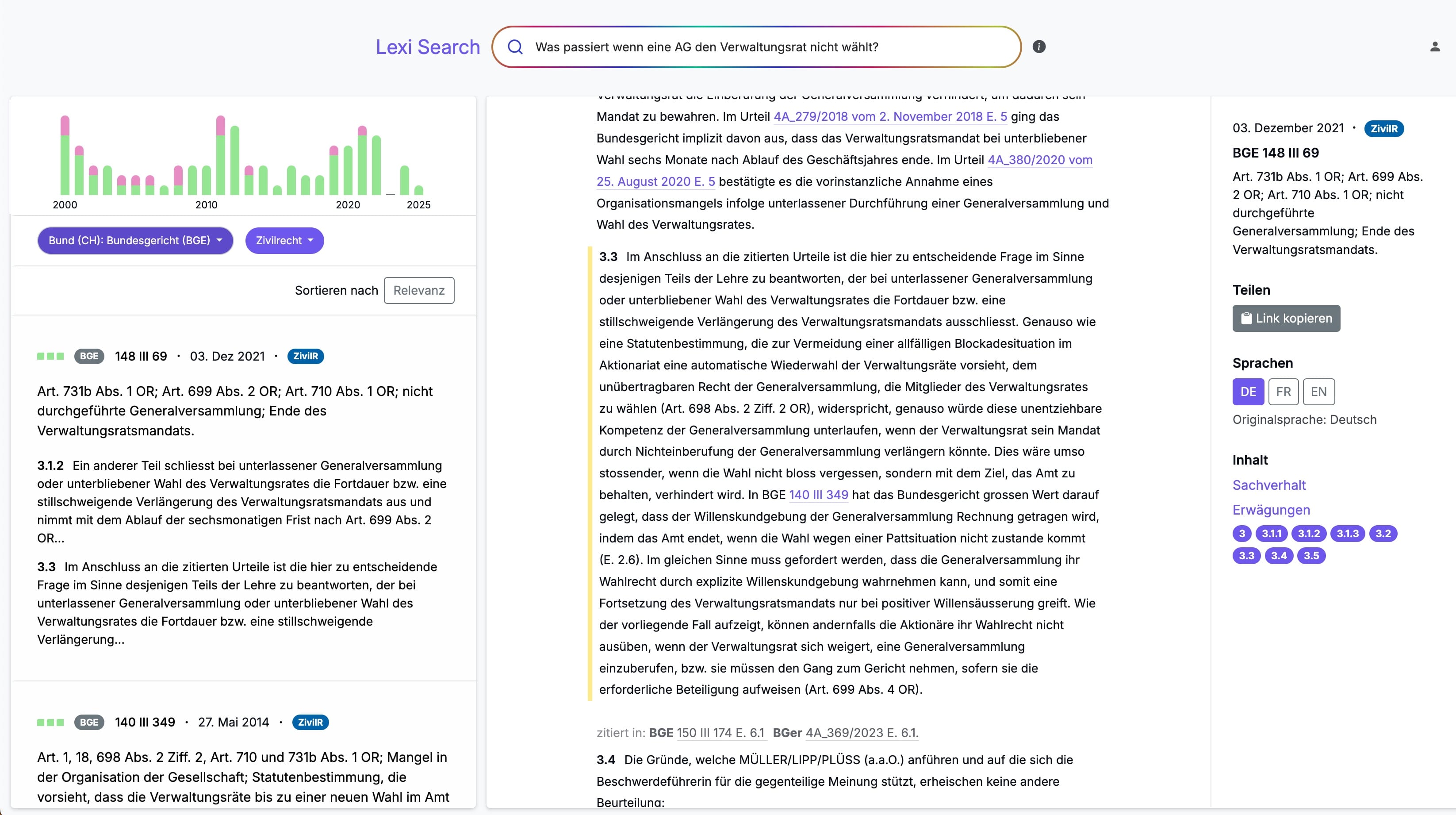Jump to section 3.4 in Inhalt
1456x815 pixels.
click(x=1279, y=555)
